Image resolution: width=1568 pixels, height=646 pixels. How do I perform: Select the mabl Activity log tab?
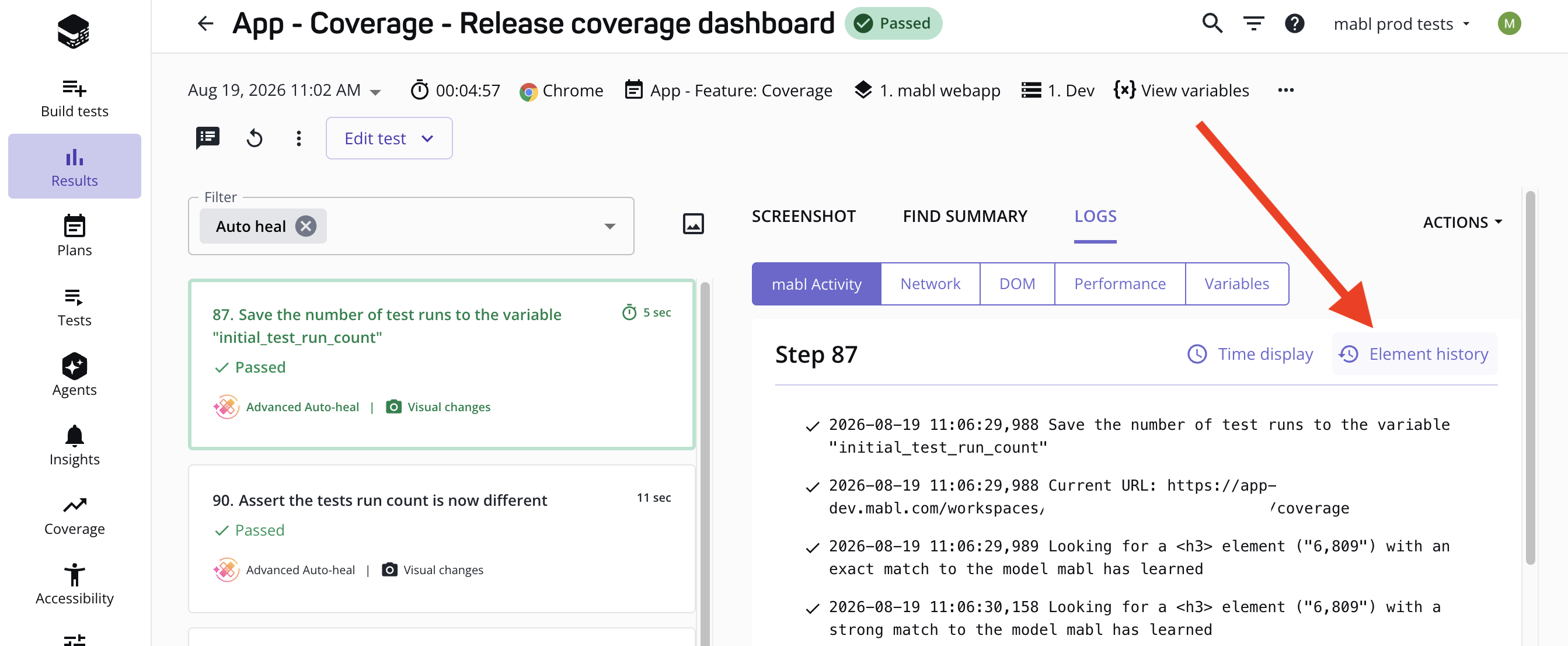[x=816, y=284]
